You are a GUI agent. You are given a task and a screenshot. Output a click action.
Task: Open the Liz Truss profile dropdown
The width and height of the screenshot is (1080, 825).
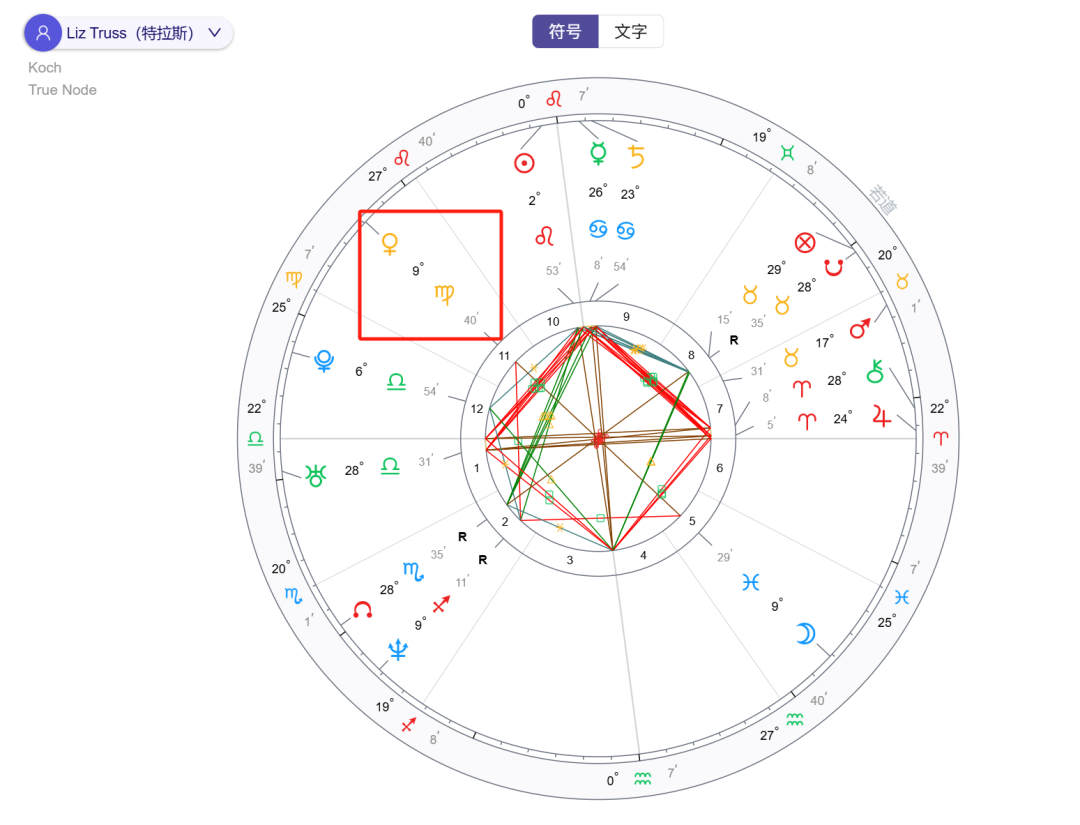point(214,33)
